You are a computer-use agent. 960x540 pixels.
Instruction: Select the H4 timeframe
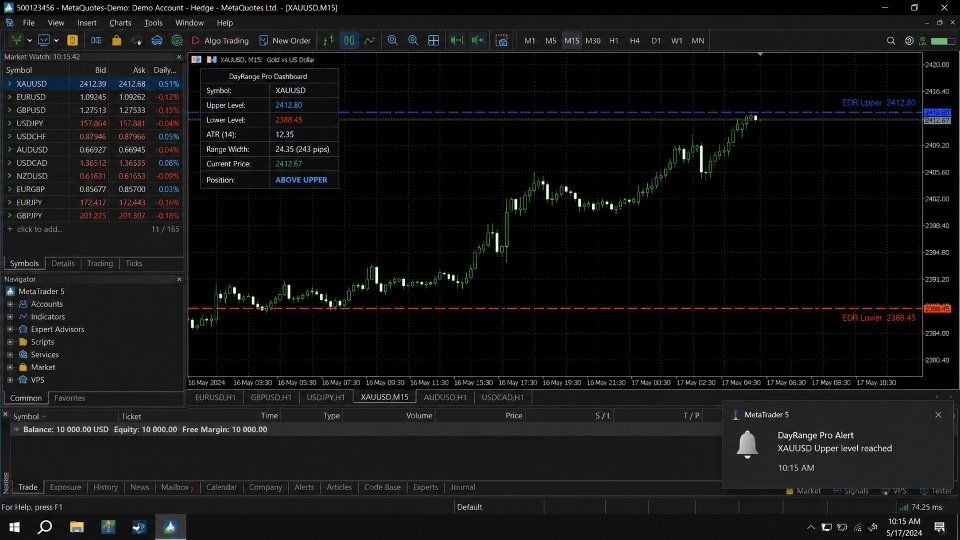pos(634,40)
